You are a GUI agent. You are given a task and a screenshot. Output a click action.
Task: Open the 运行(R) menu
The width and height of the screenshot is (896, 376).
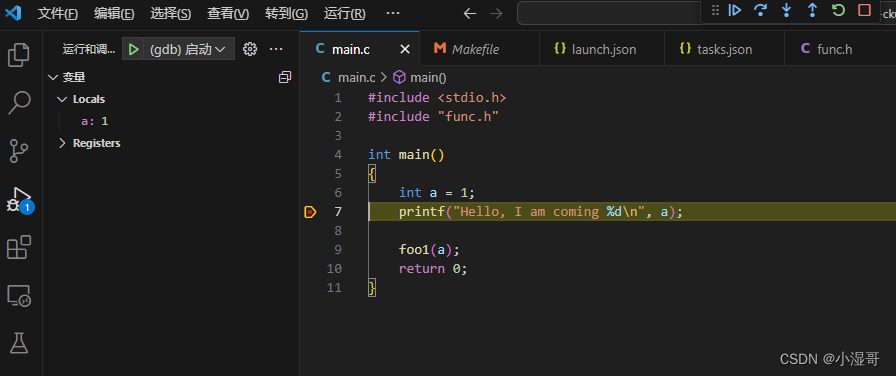tap(345, 13)
